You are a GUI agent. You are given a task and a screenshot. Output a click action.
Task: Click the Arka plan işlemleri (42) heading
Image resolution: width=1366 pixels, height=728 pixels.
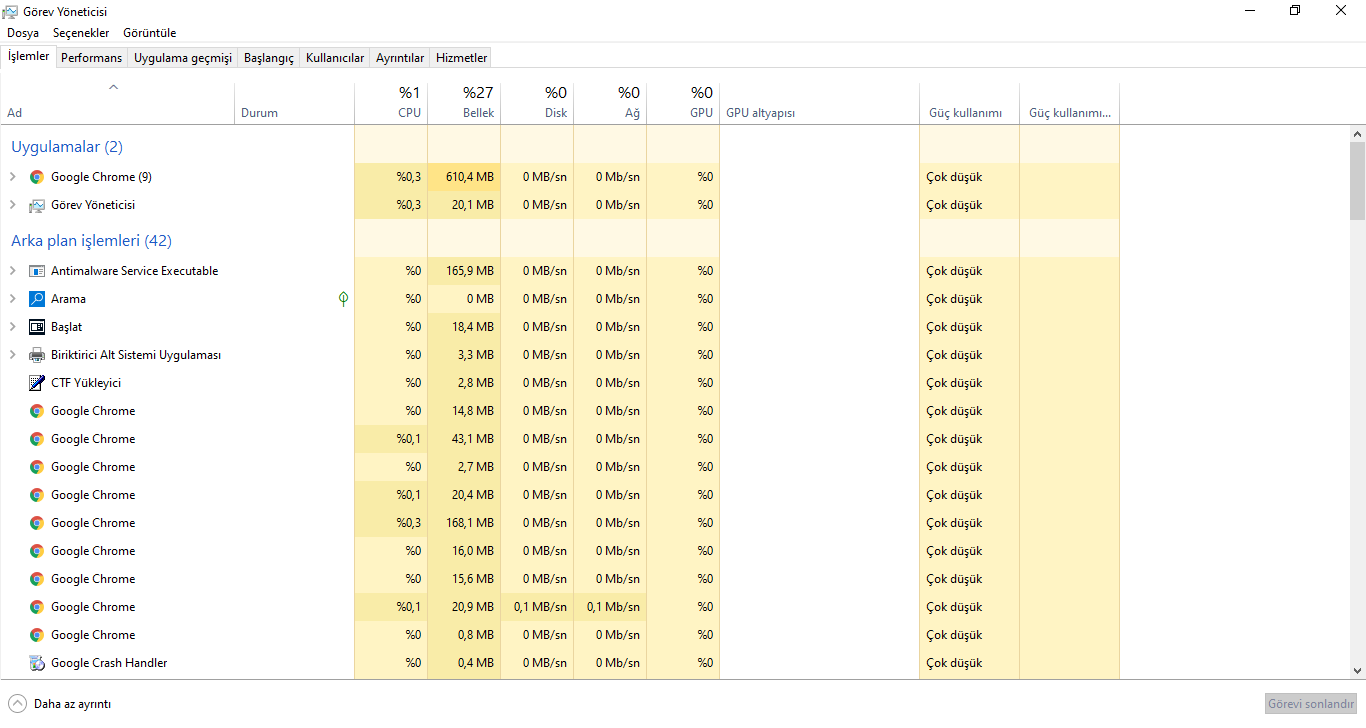(91, 241)
